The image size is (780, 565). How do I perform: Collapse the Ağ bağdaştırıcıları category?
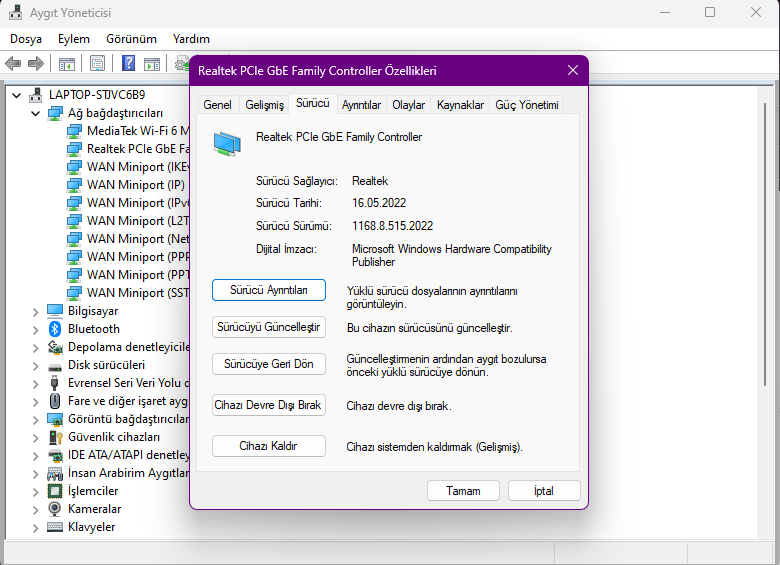point(35,113)
